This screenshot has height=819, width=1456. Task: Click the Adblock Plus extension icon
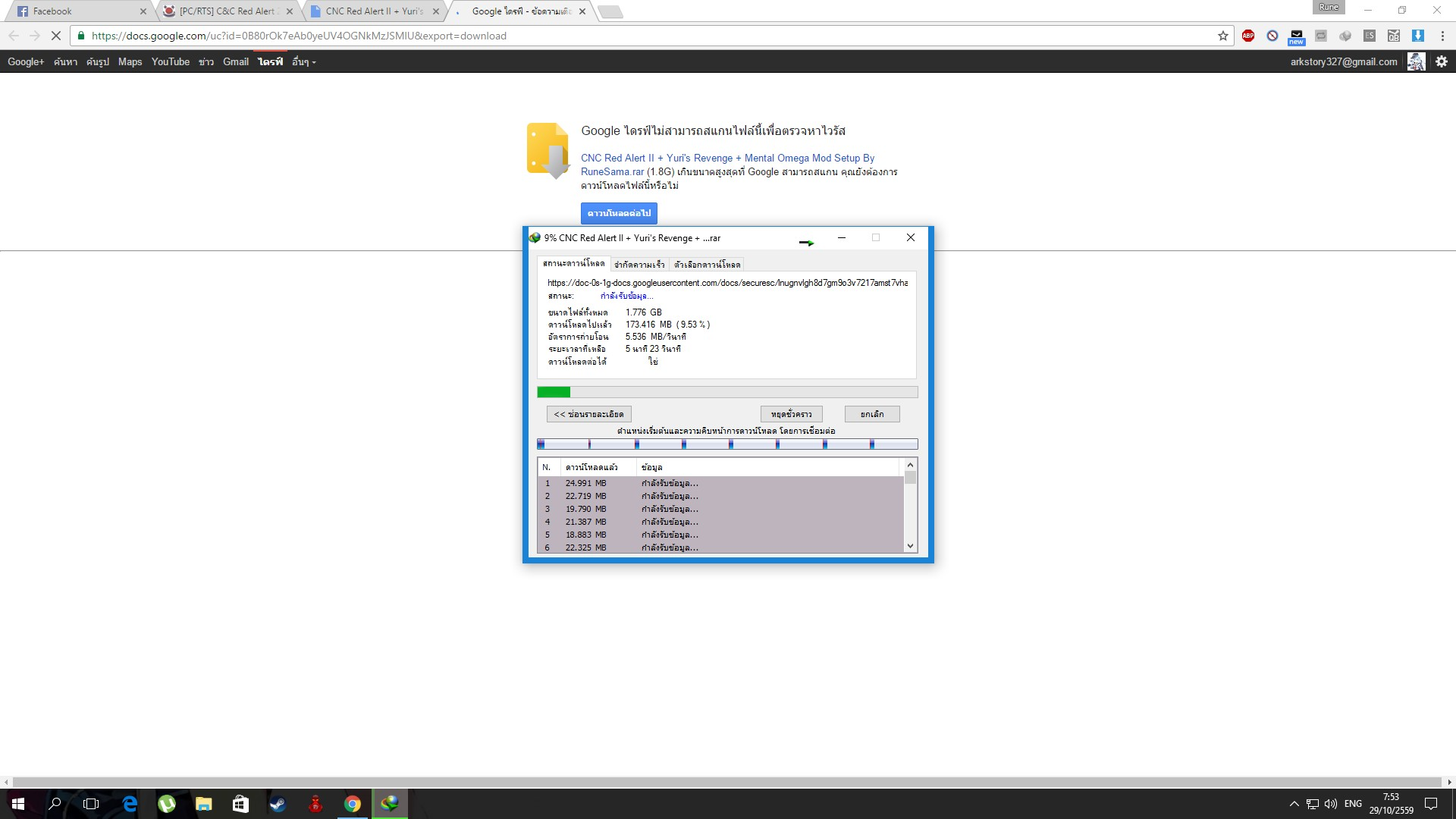pos(1248,36)
